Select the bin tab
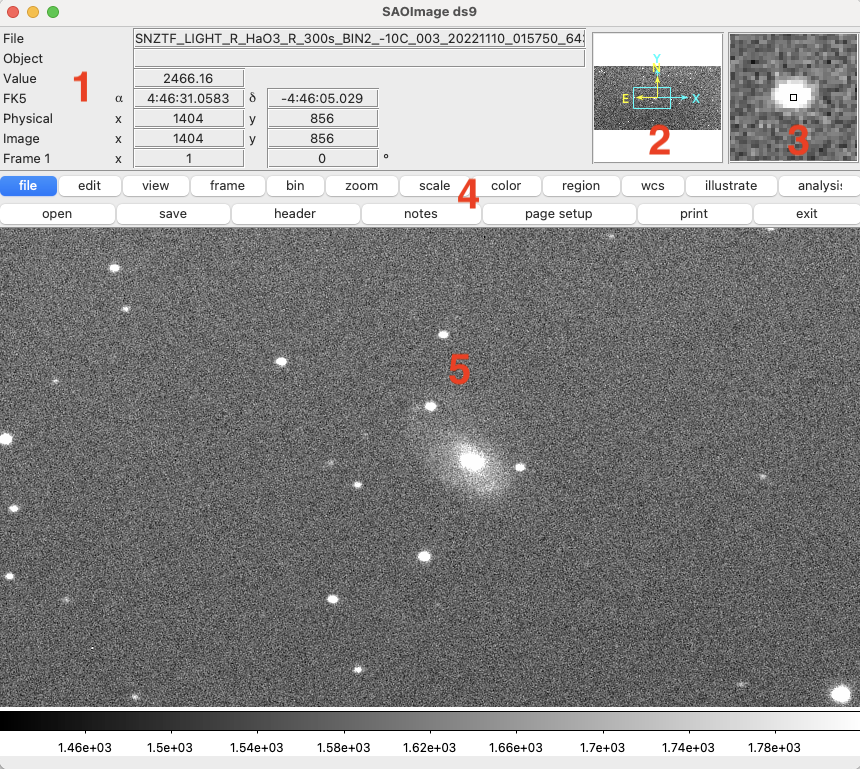Image resolution: width=860 pixels, height=769 pixels. click(x=295, y=186)
